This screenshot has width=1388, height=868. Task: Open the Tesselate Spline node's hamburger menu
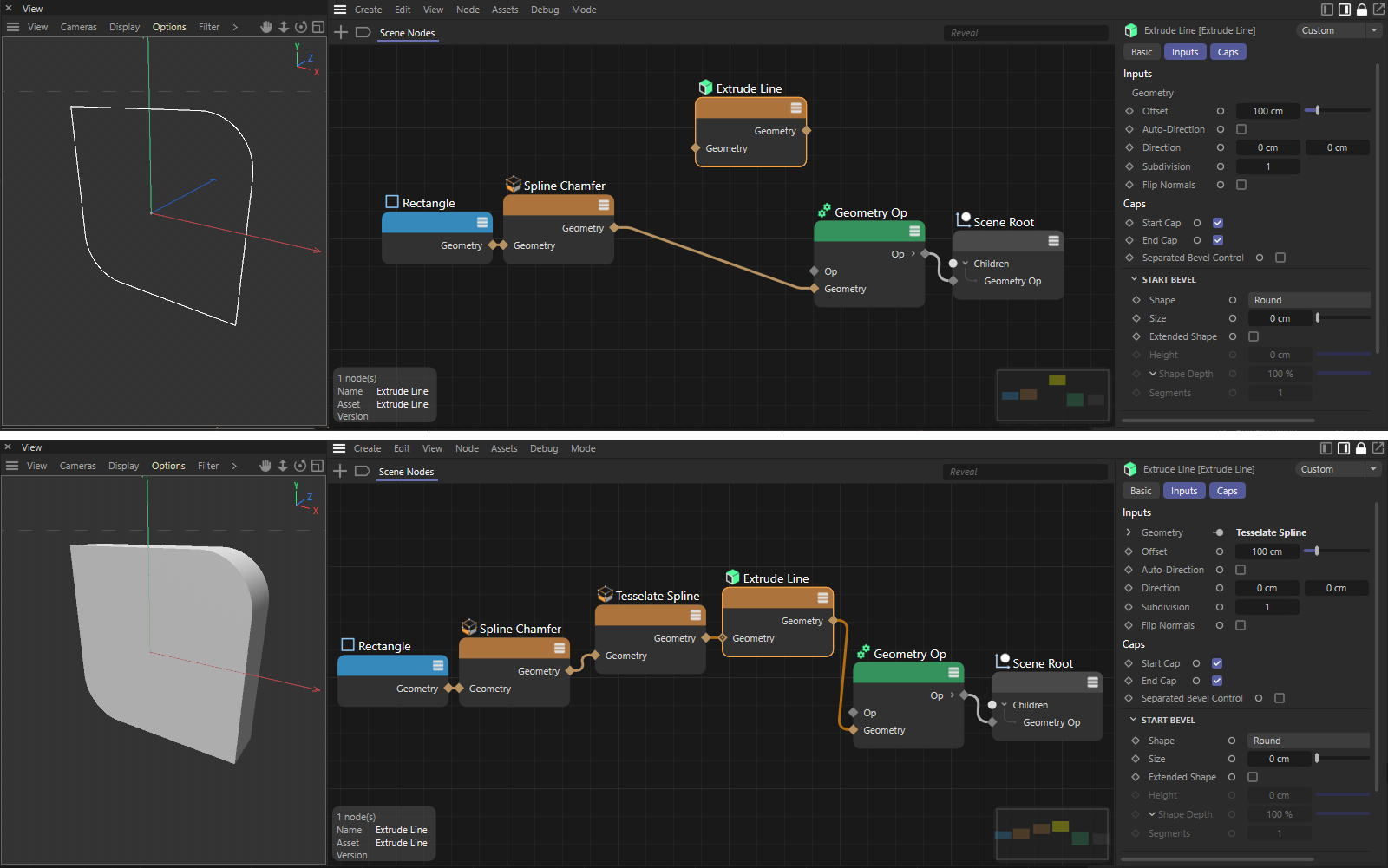coord(695,615)
